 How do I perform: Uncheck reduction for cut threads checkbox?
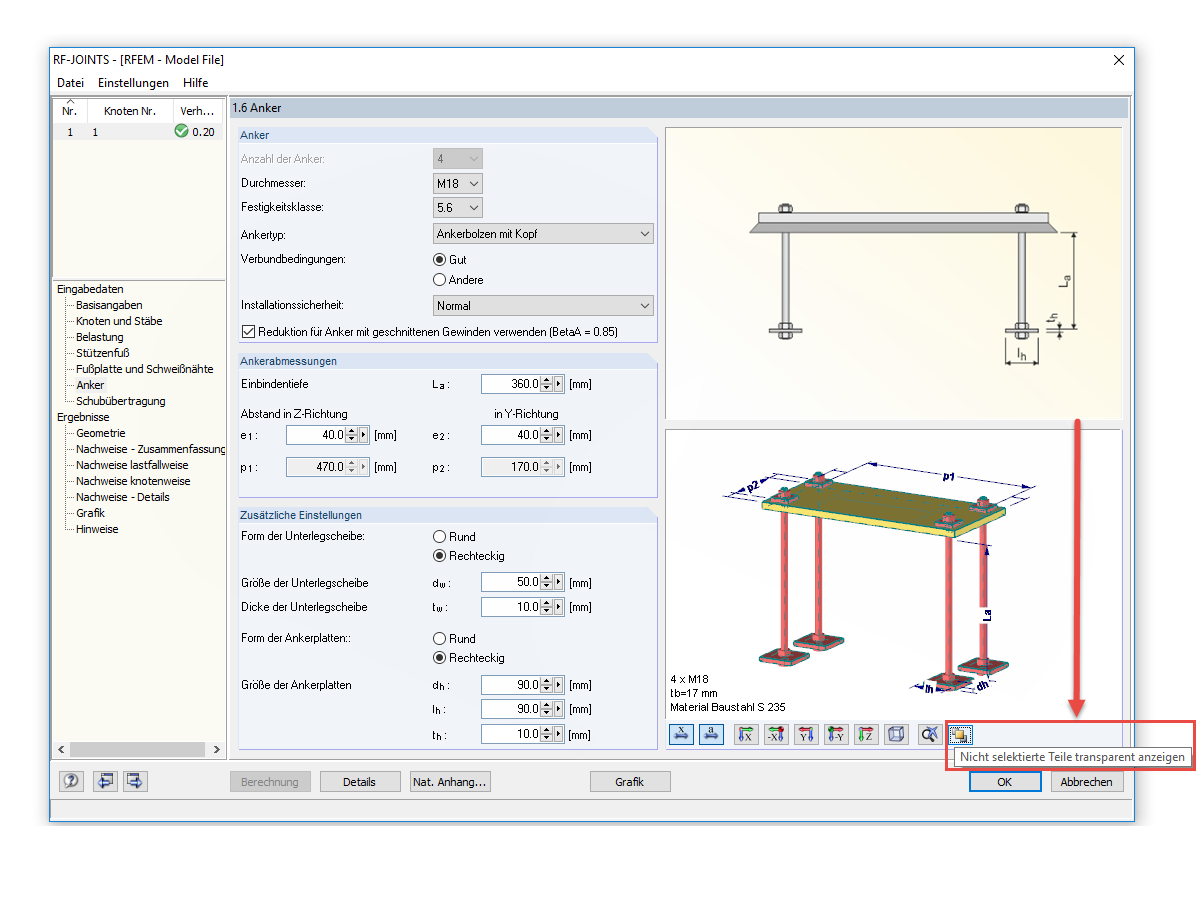tap(248, 331)
